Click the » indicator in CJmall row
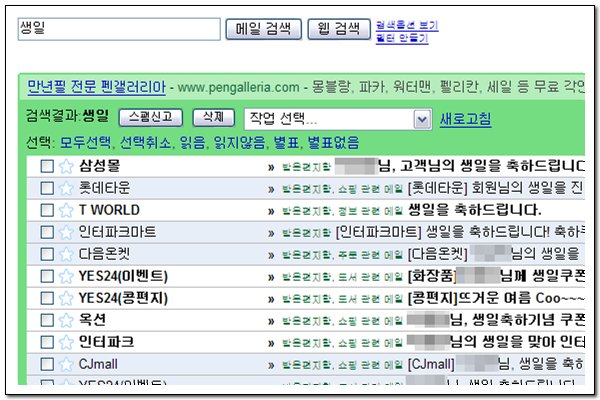Viewport: 600px width, 400px height. 271,366
